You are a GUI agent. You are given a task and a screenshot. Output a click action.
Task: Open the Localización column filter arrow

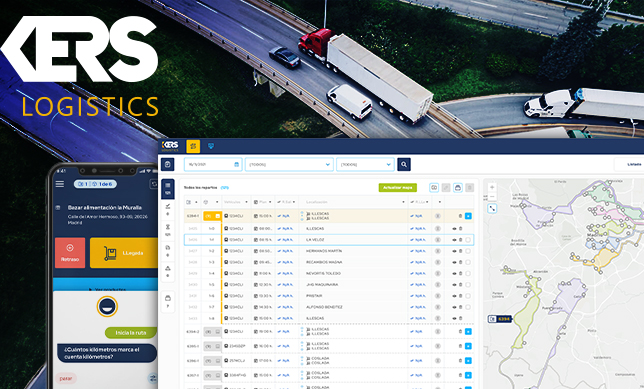pos(403,202)
